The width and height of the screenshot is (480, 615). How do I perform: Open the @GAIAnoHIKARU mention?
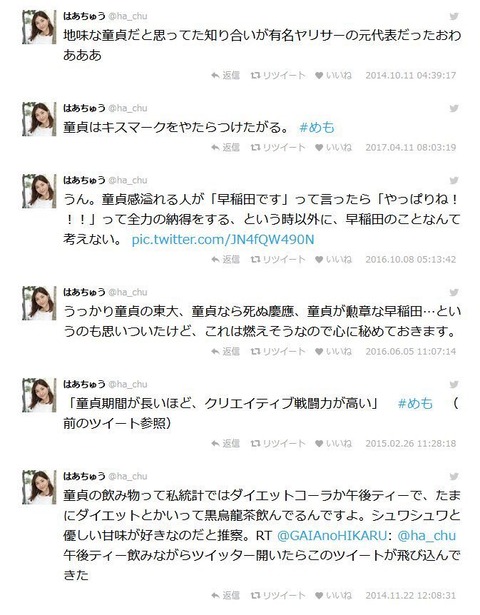pos(332,536)
